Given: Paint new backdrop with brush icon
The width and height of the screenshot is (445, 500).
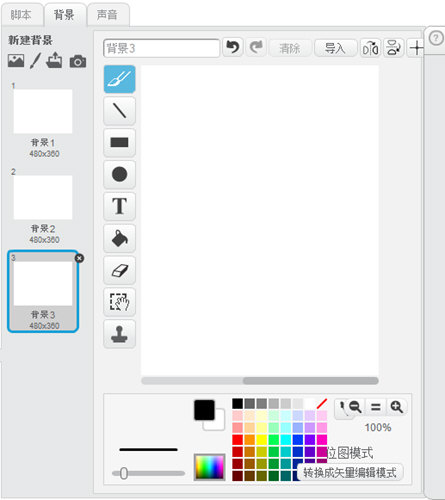Looking at the screenshot, I should click(35, 61).
